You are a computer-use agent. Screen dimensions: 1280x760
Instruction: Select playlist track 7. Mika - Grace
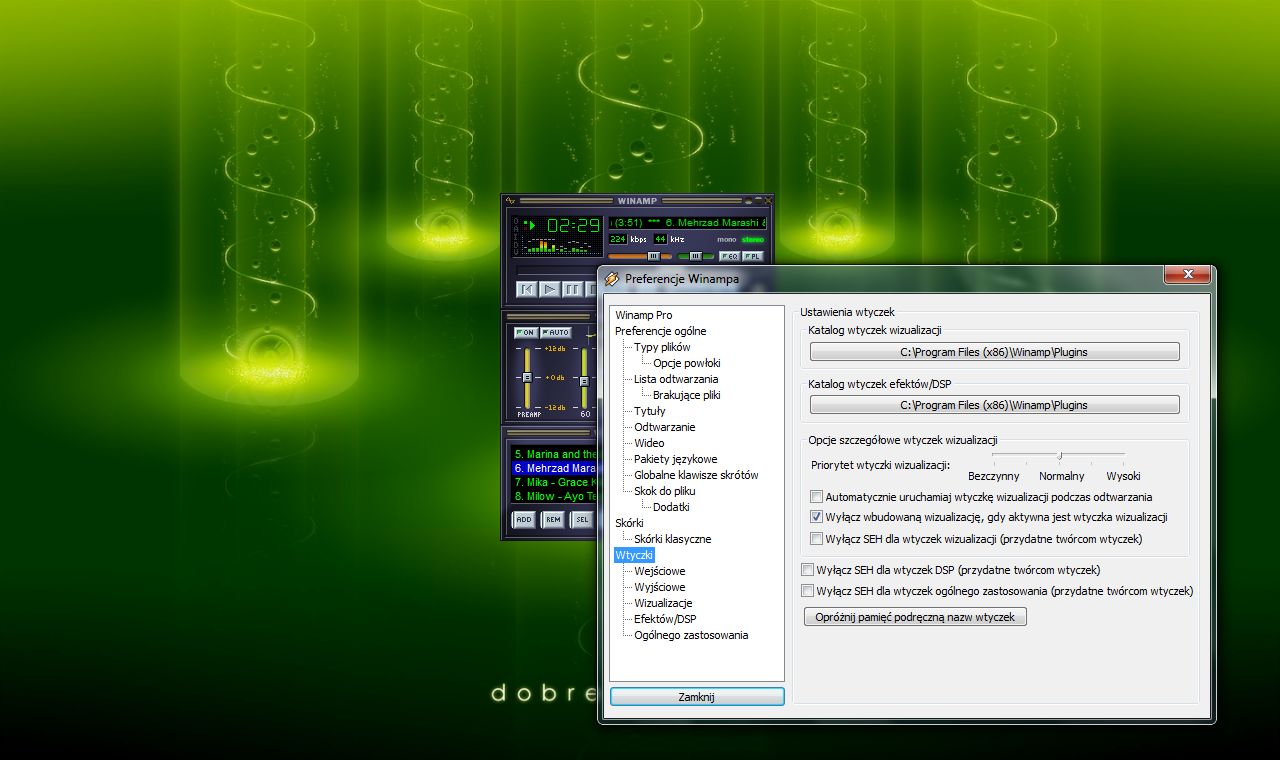[555, 482]
